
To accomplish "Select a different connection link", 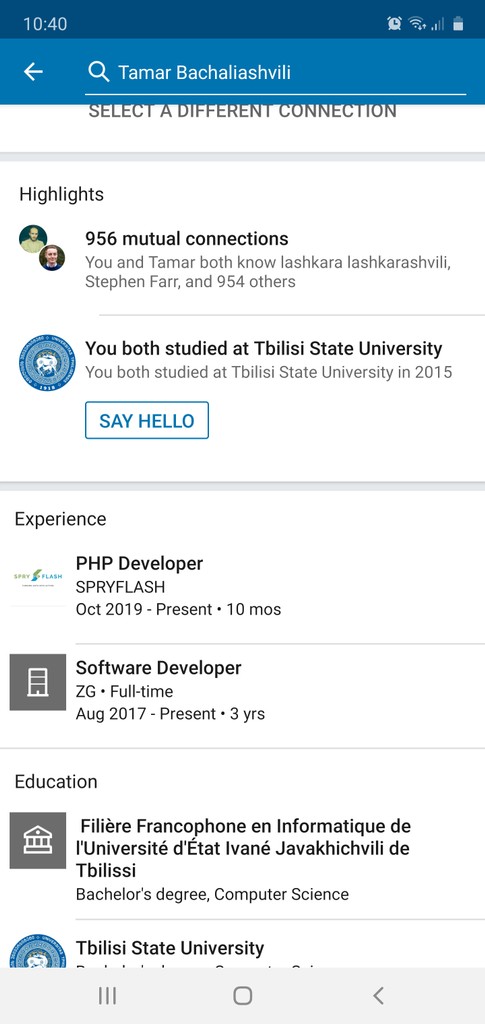I will [243, 112].
